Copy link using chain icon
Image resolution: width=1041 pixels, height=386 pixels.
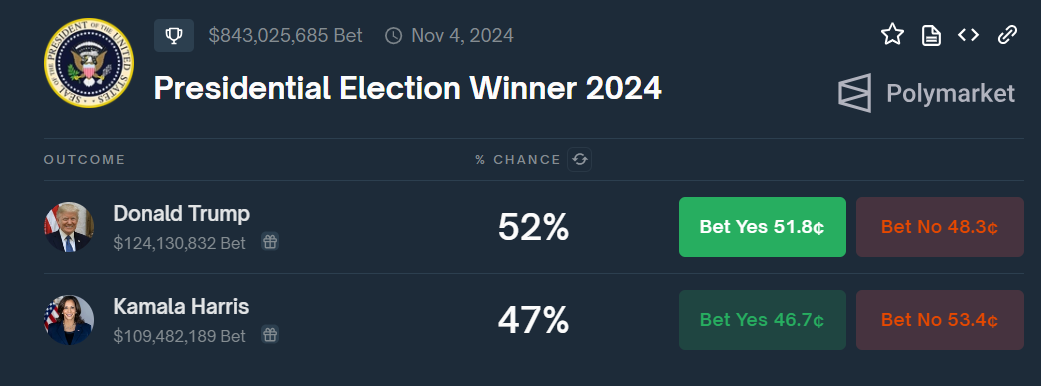1007,35
